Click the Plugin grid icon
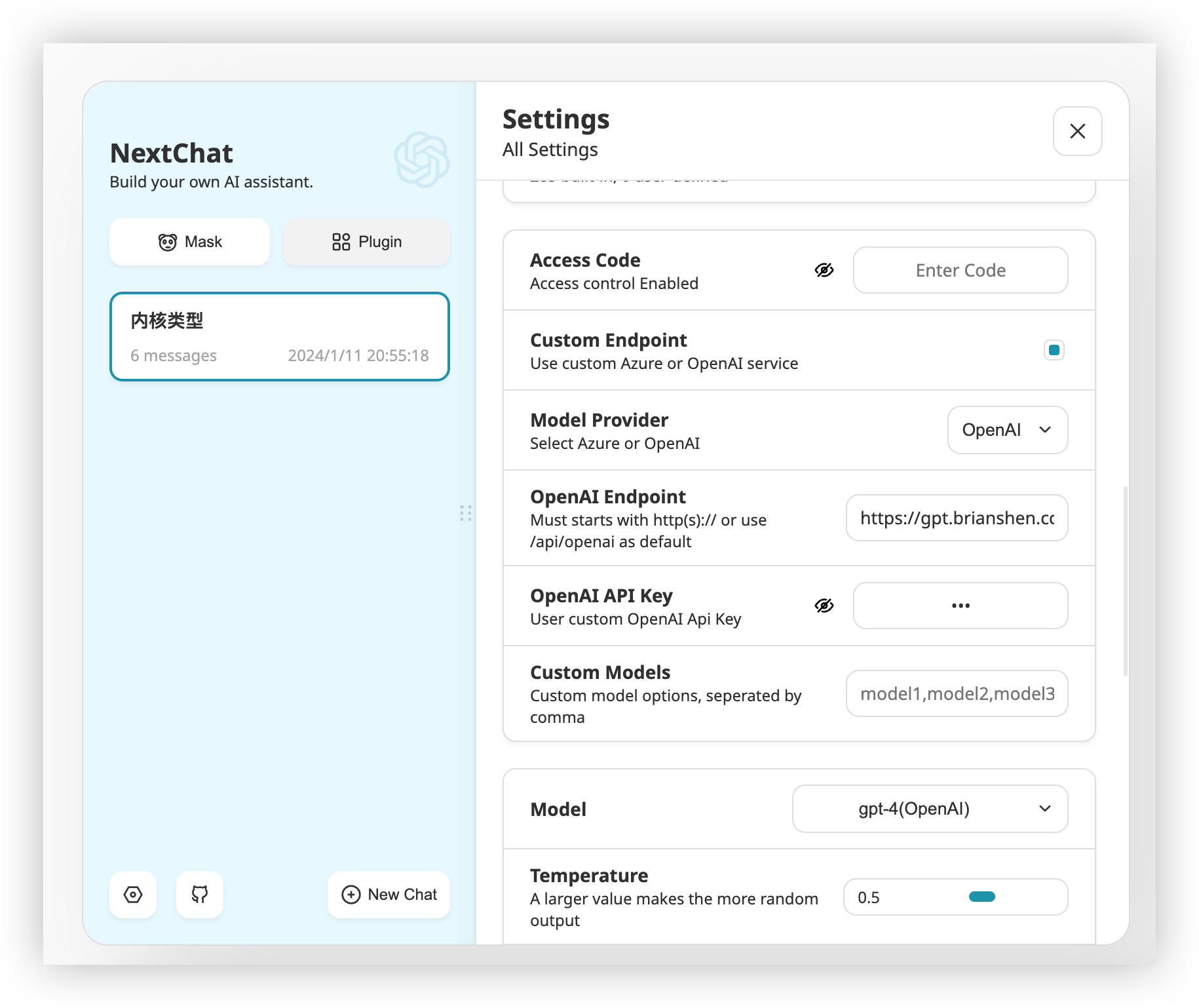 pyautogui.click(x=341, y=242)
